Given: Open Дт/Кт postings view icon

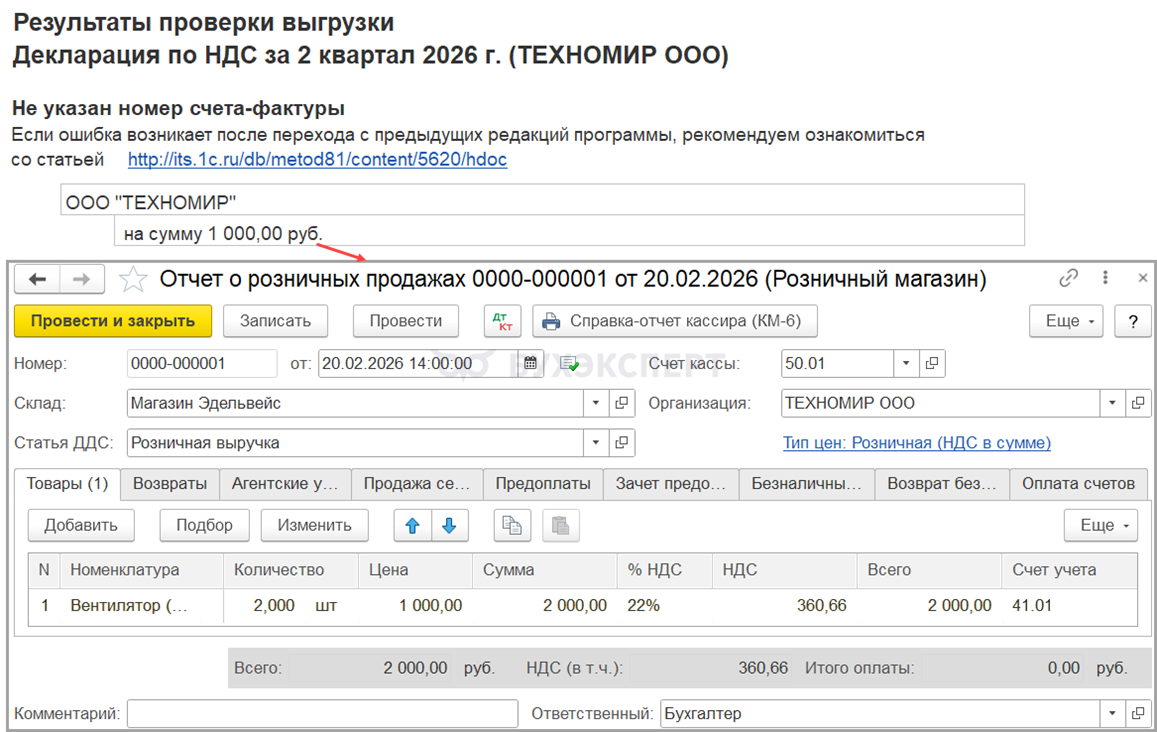Looking at the screenshot, I should [x=502, y=321].
